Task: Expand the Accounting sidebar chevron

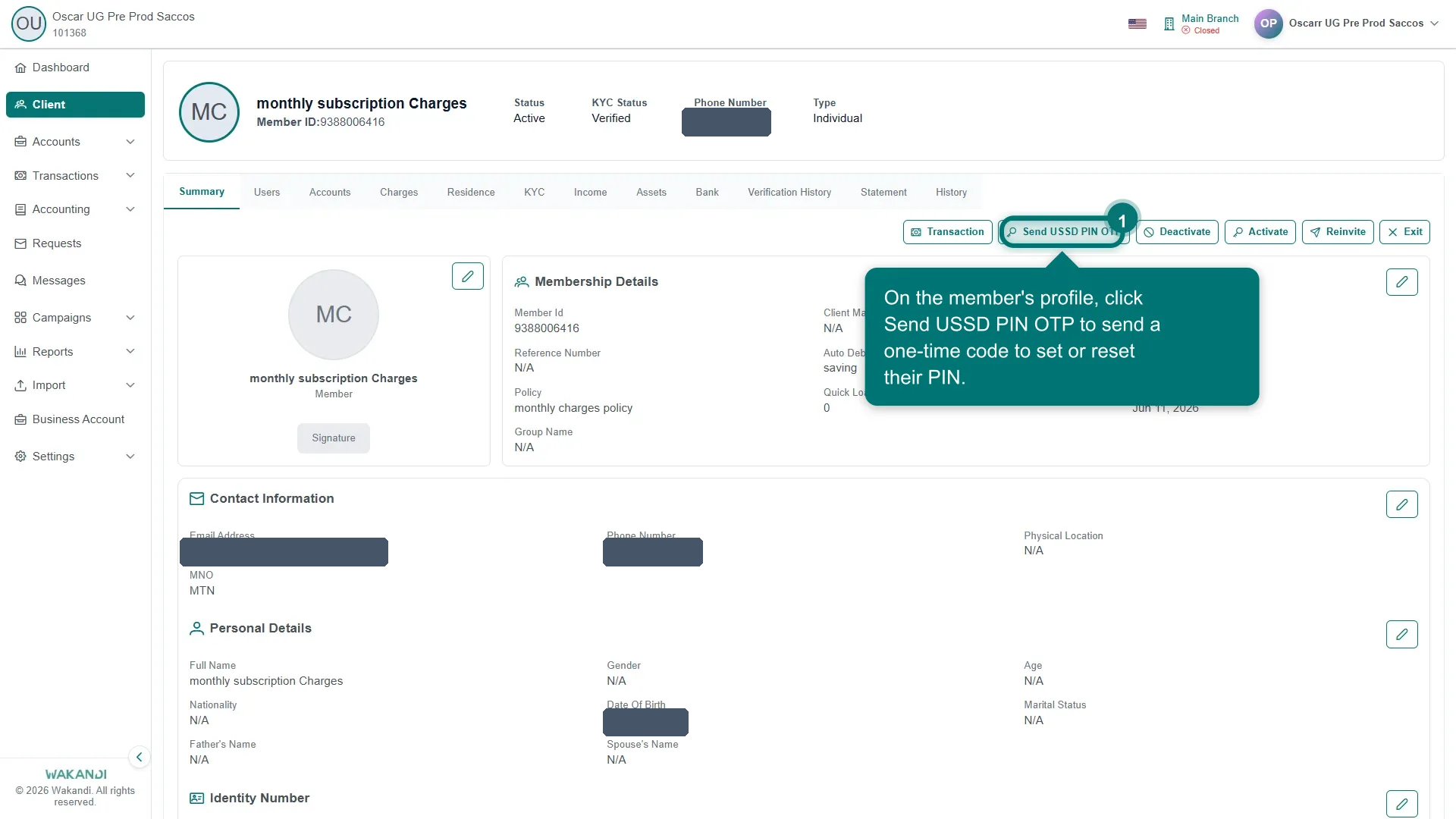Action: (x=130, y=209)
